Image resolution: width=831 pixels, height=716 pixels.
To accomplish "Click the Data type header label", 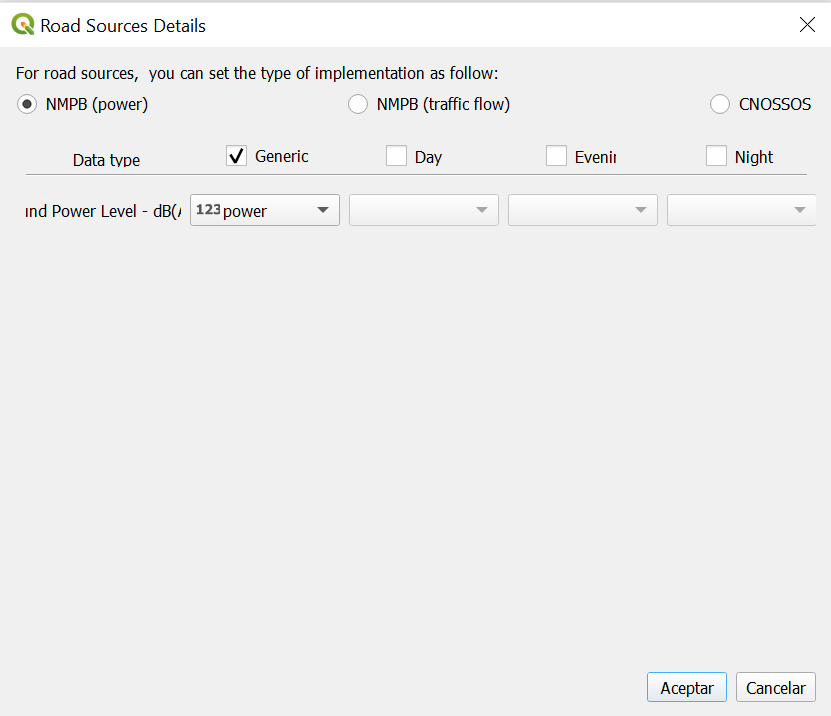I will coord(106,160).
